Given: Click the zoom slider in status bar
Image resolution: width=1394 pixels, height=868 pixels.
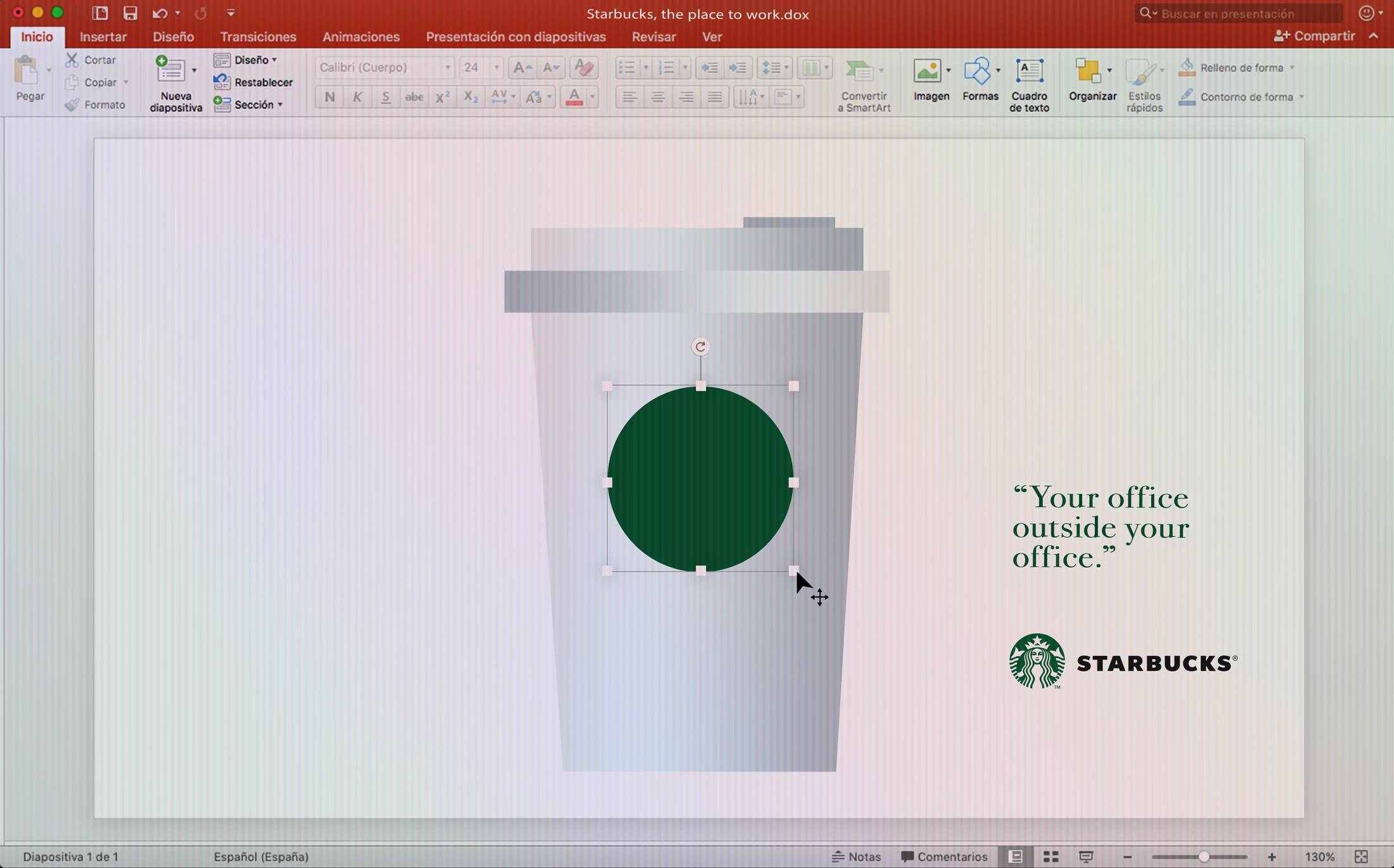Looking at the screenshot, I should 1203,857.
